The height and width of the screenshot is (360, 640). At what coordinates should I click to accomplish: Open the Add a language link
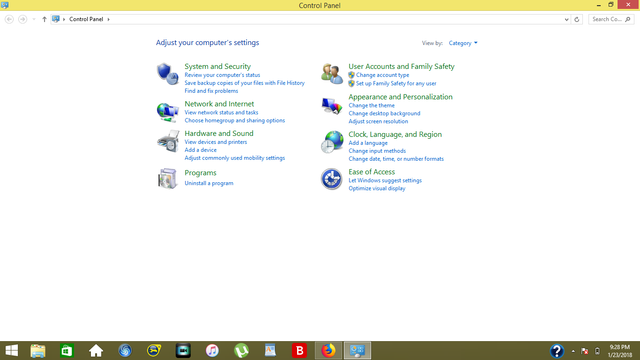tap(368, 143)
